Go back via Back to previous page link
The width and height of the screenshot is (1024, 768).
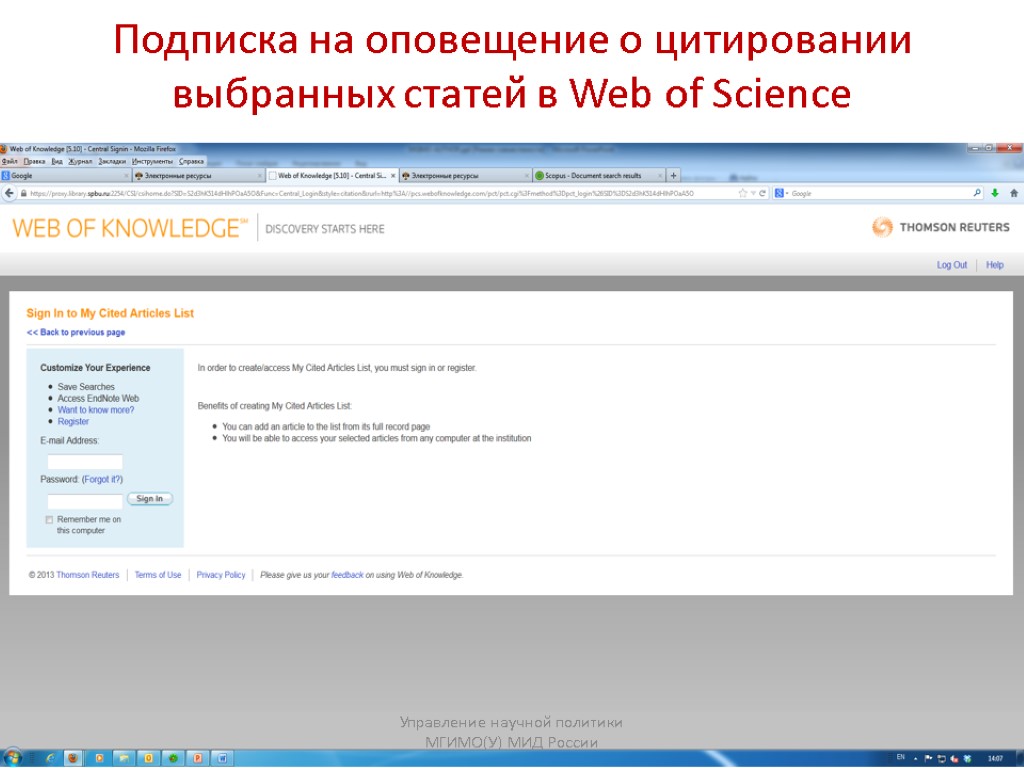pyautogui.click(x=76, y=332)
